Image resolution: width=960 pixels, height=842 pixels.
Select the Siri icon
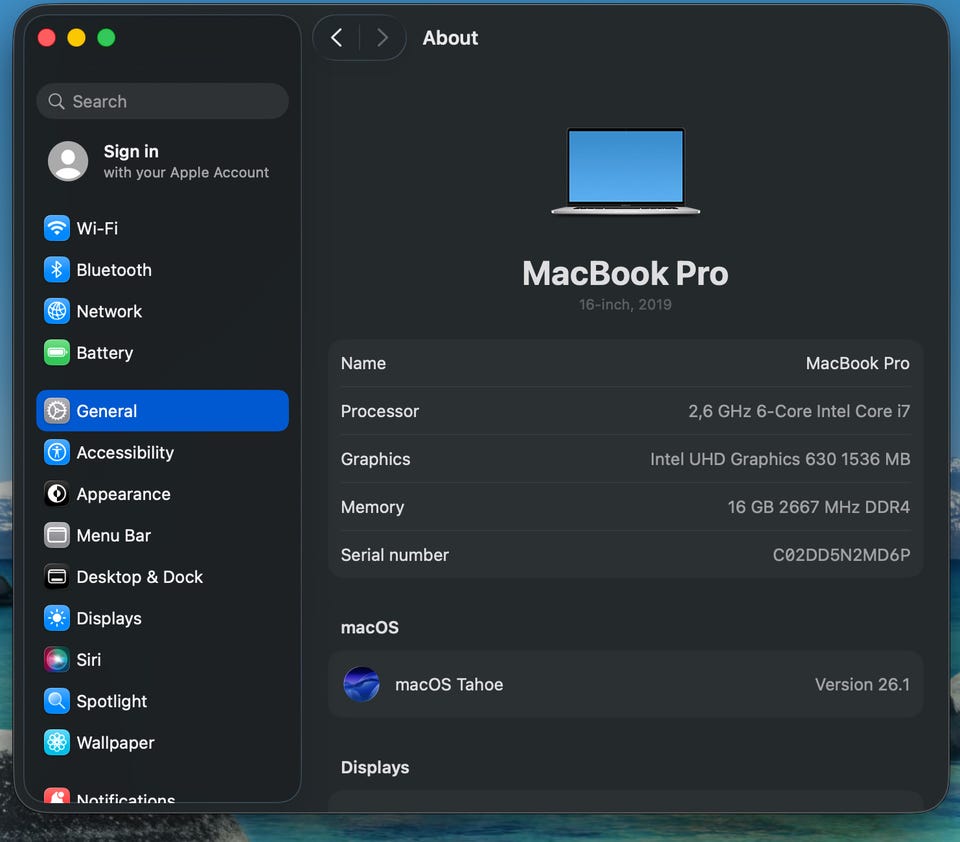[x=57, y=660]
